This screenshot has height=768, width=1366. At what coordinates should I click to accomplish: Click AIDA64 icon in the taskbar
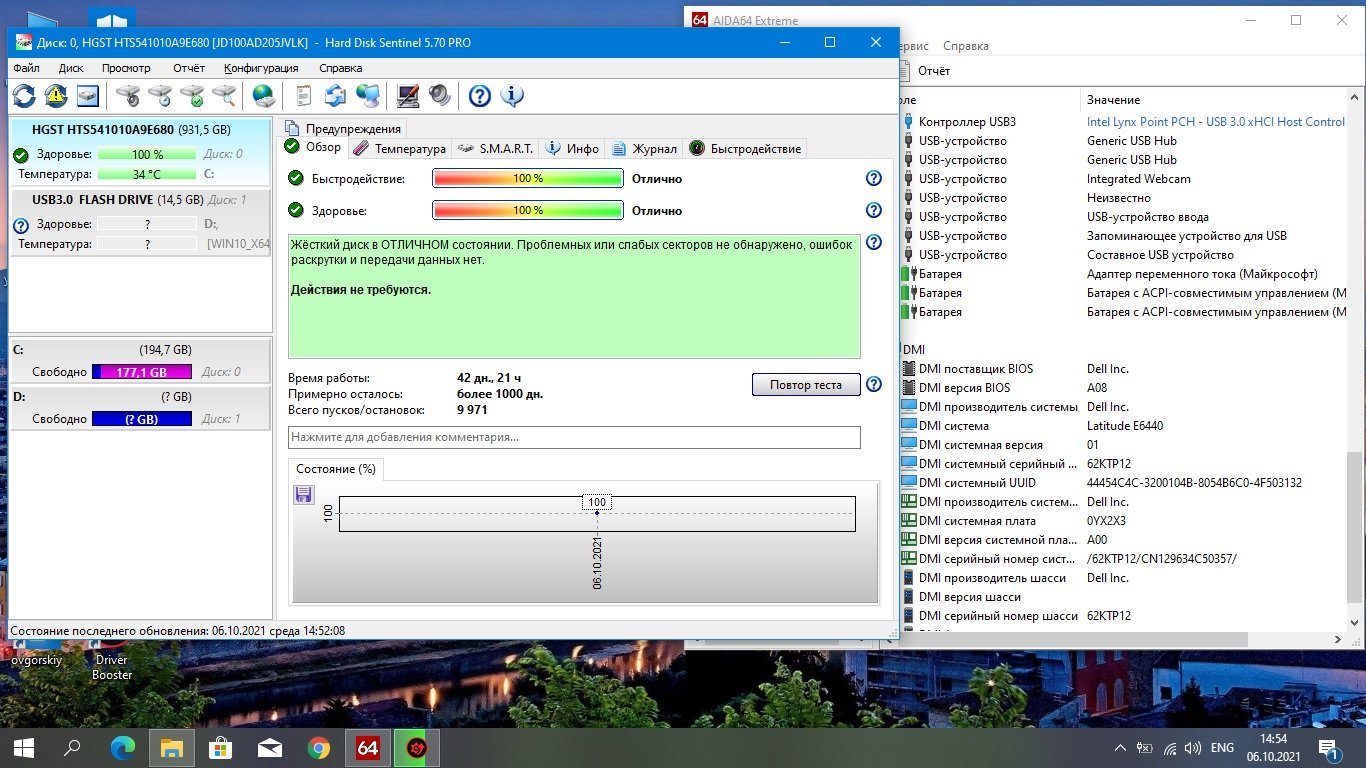click(368, 747)
